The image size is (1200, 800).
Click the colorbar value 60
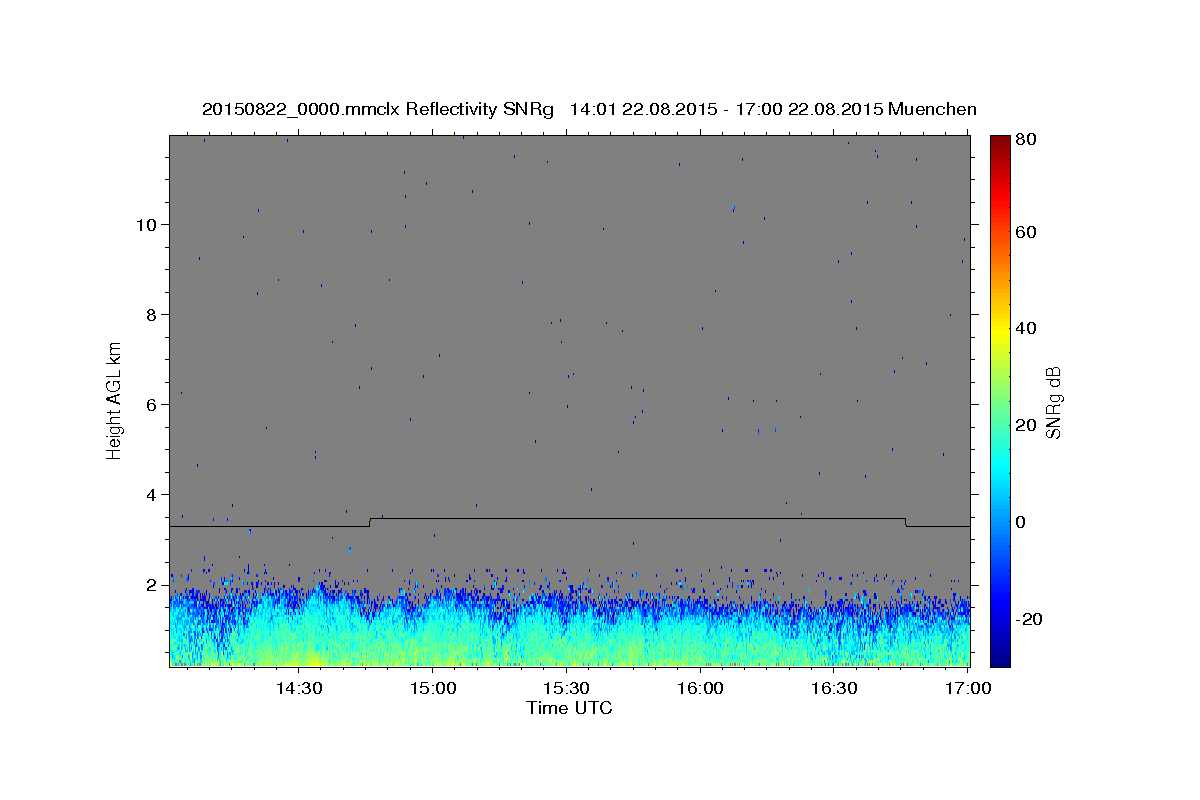pos(1025,232)
